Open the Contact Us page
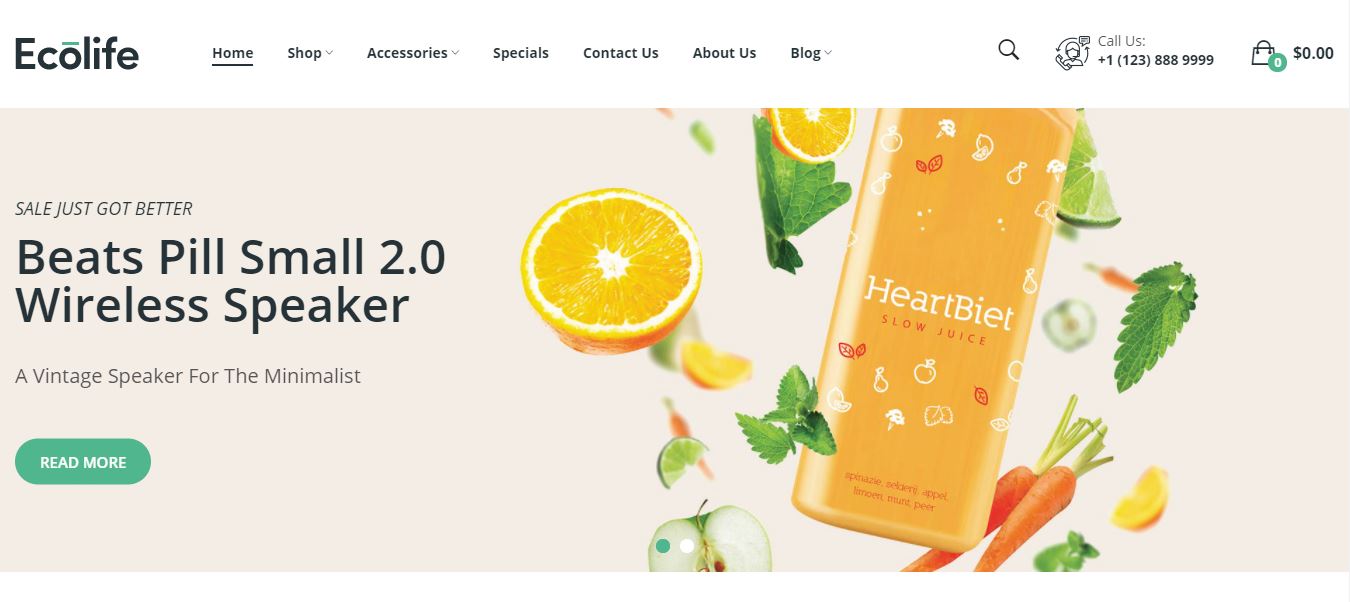The image size is (1350, 602). (x=621, y=53)
